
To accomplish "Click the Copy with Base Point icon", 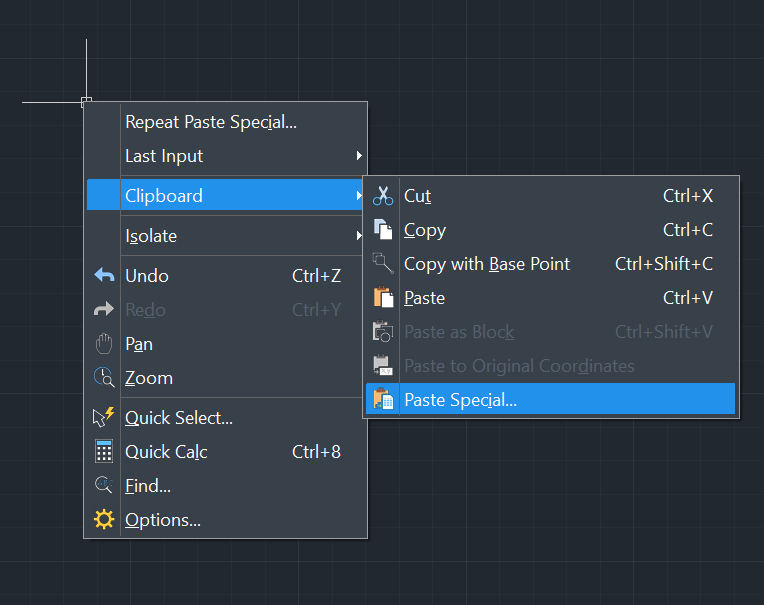I will click(x=383, y=263).
